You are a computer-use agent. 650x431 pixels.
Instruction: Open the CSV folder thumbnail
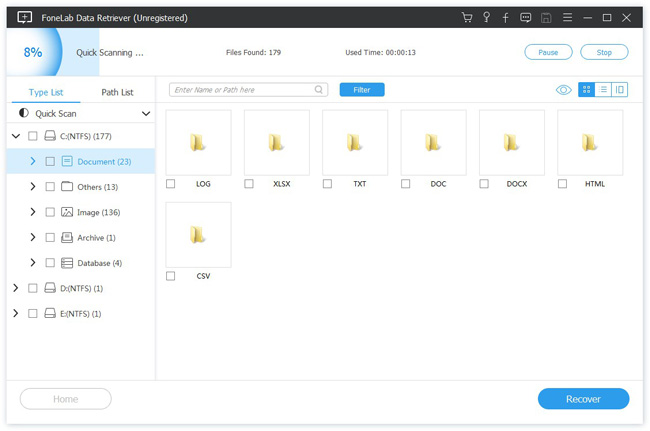coord(198,235)
